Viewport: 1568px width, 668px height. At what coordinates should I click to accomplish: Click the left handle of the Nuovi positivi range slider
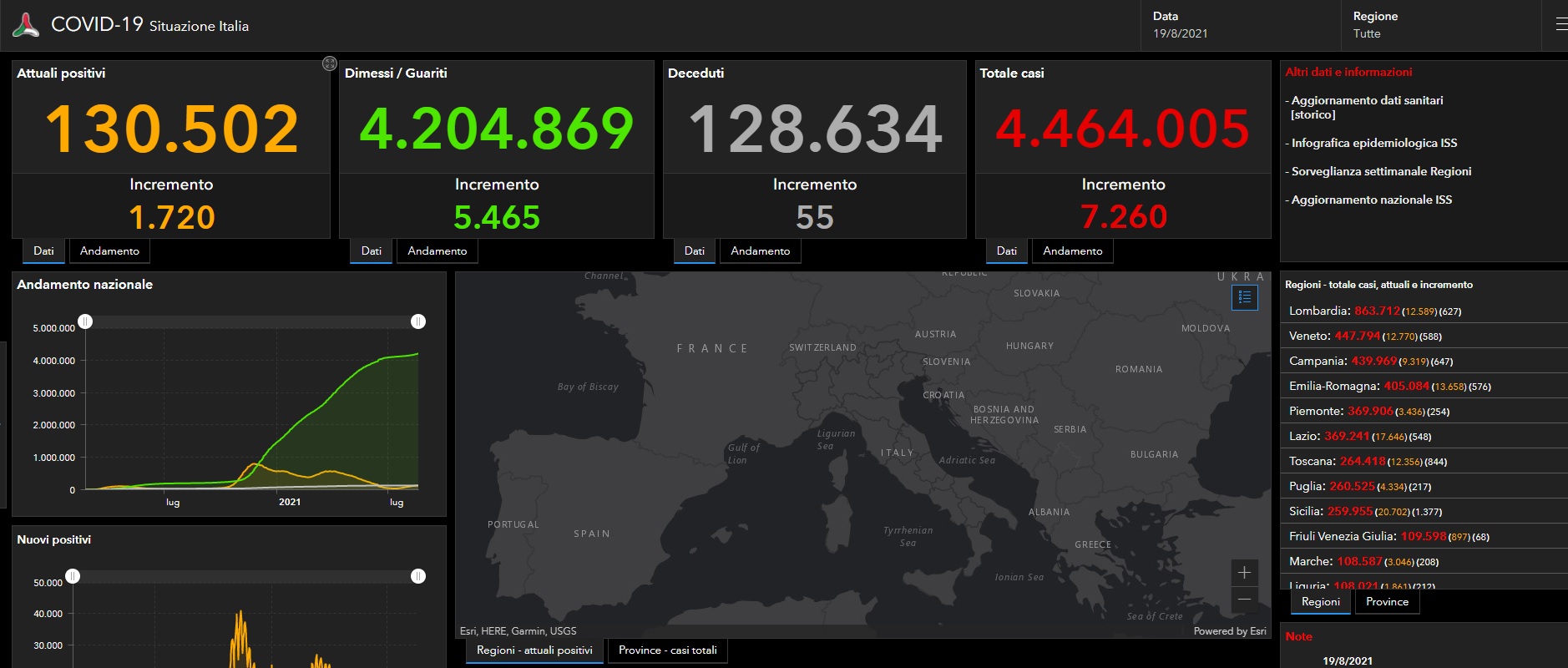73,576
